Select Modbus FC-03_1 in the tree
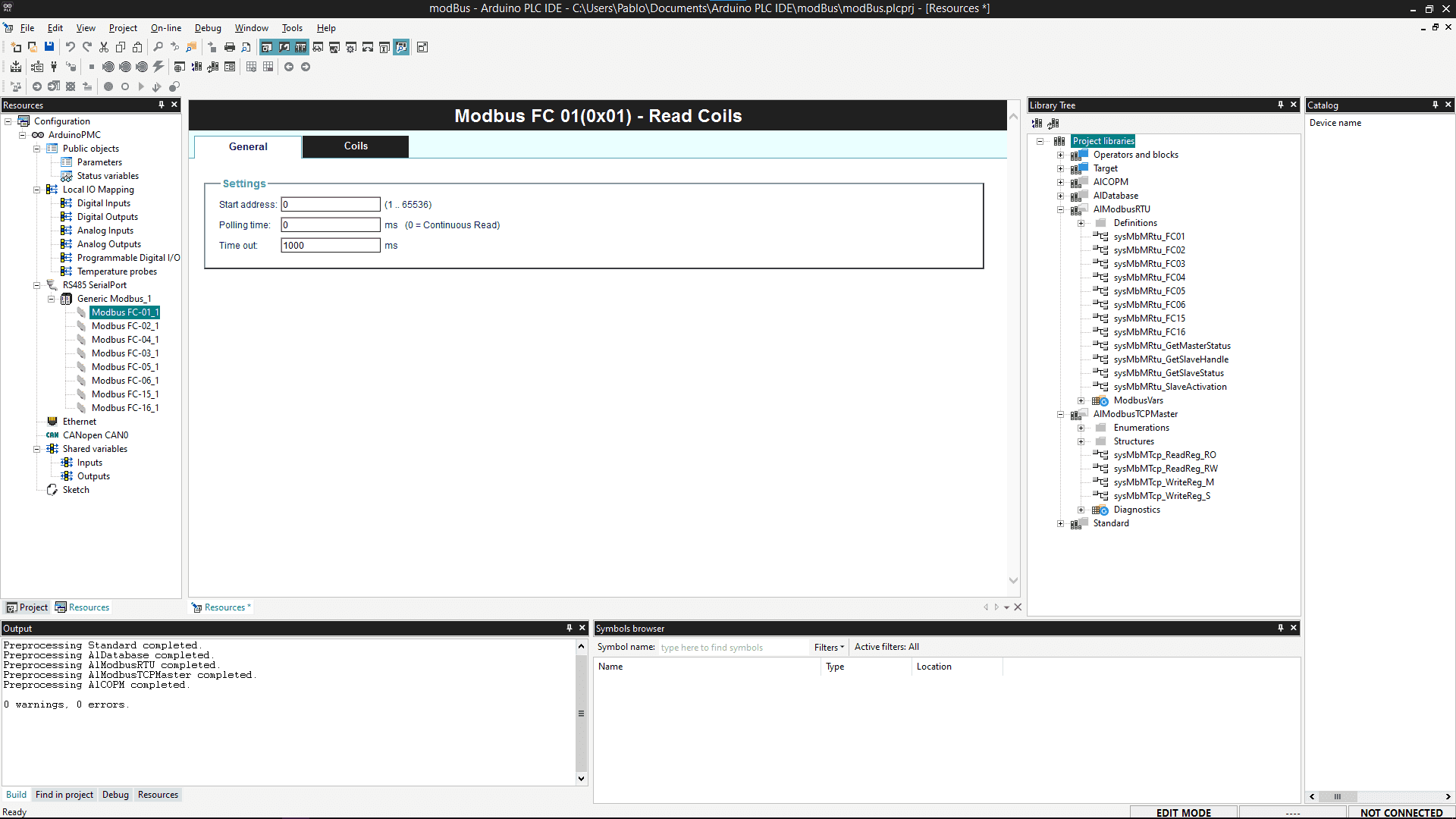Image resolution: width=1456 pixels, height=819 pixels. coord(124,353)
